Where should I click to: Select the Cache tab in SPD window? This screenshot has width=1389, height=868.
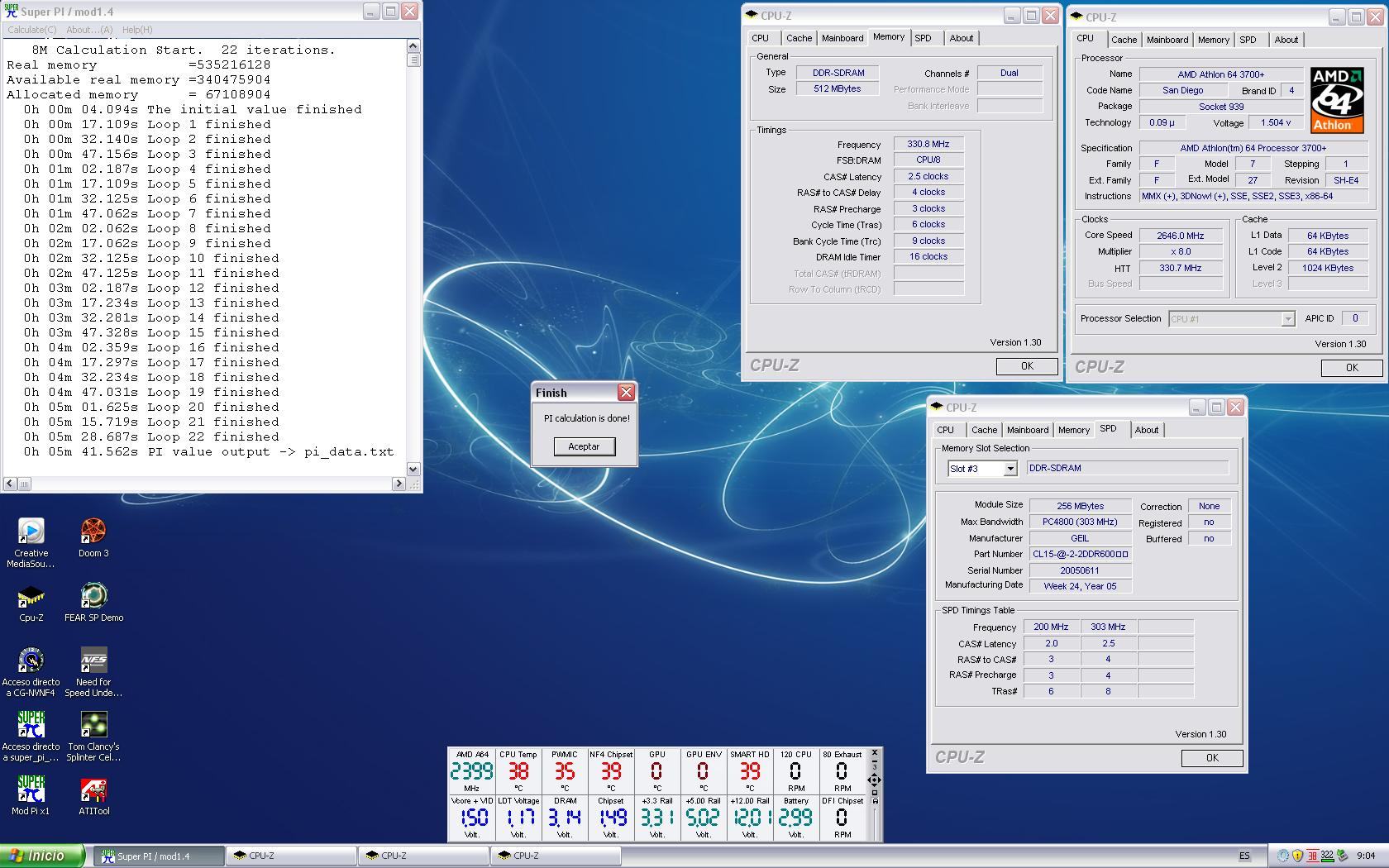[984, 430]
